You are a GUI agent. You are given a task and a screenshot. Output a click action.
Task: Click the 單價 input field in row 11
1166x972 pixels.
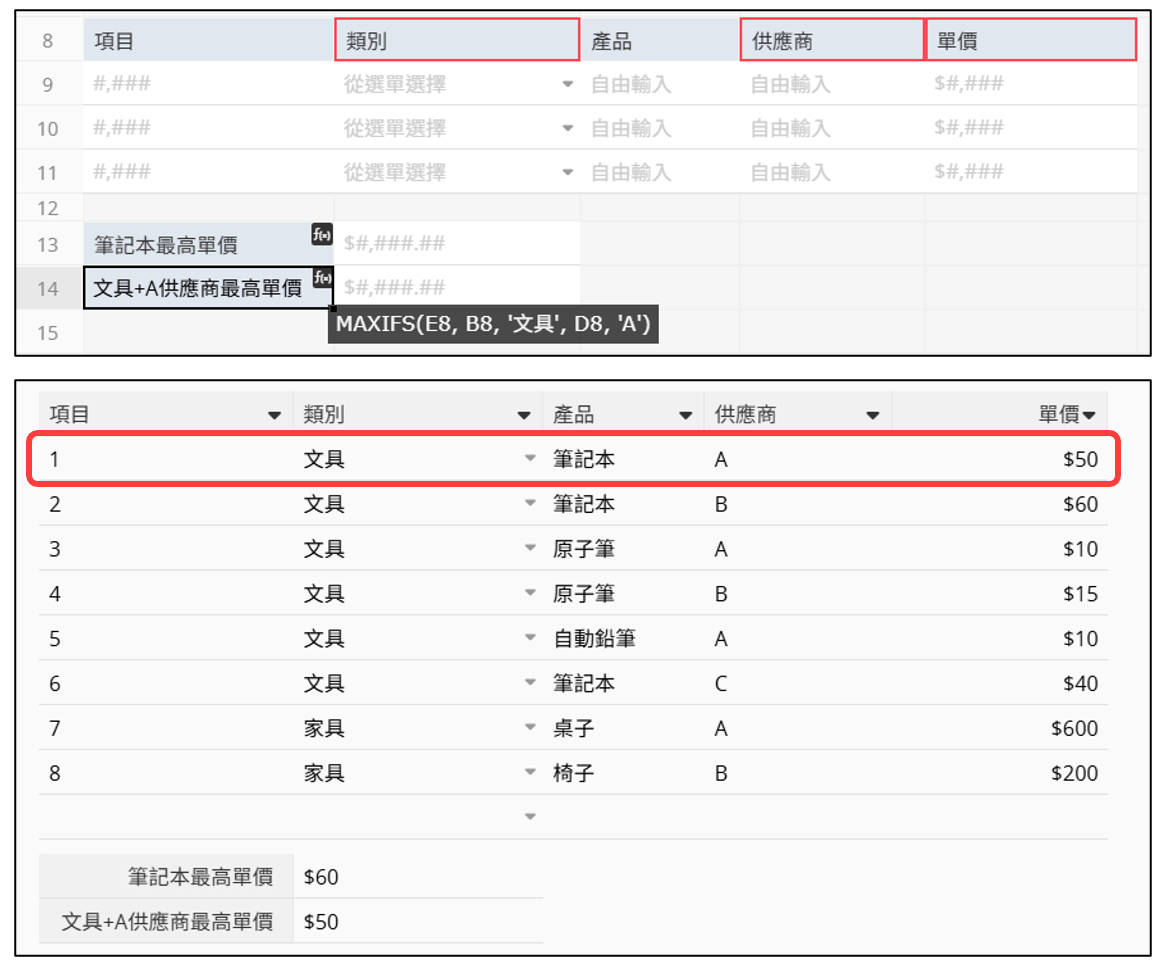[1030, 172]
